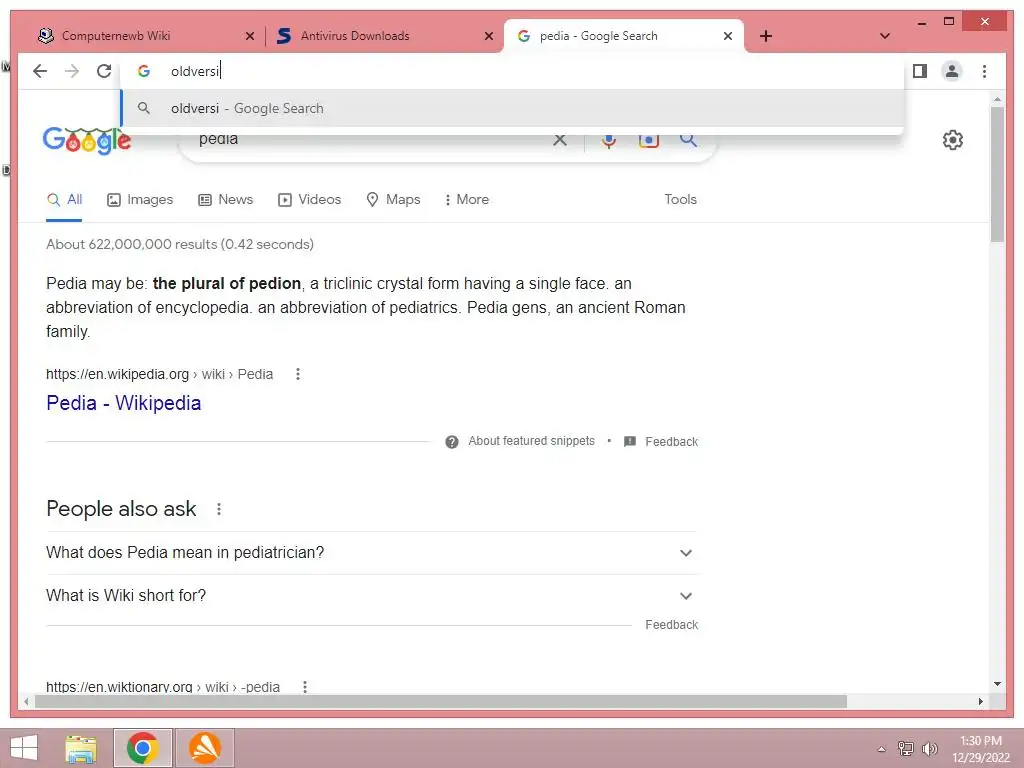Screen dimensions: 1024x768
Task: Close the pedia - Google Search tab
Action: point(728,36)
